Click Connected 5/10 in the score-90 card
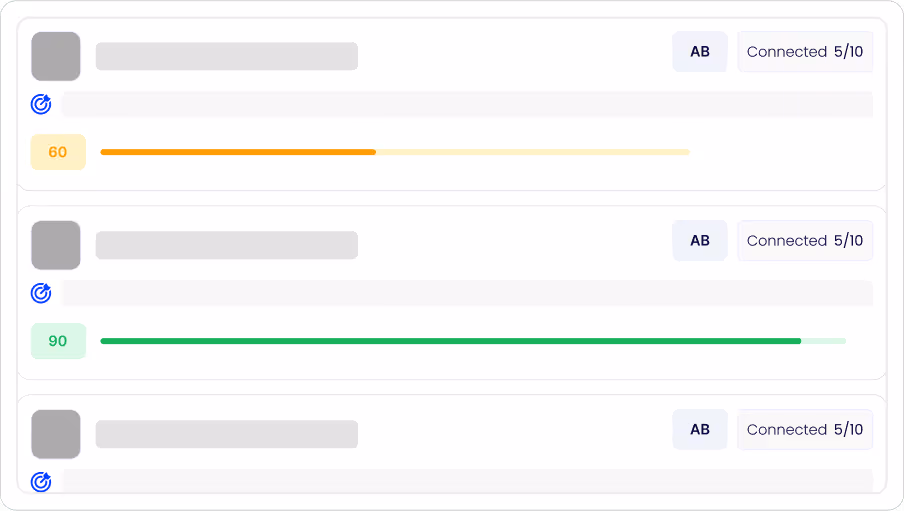 point(805,241)
